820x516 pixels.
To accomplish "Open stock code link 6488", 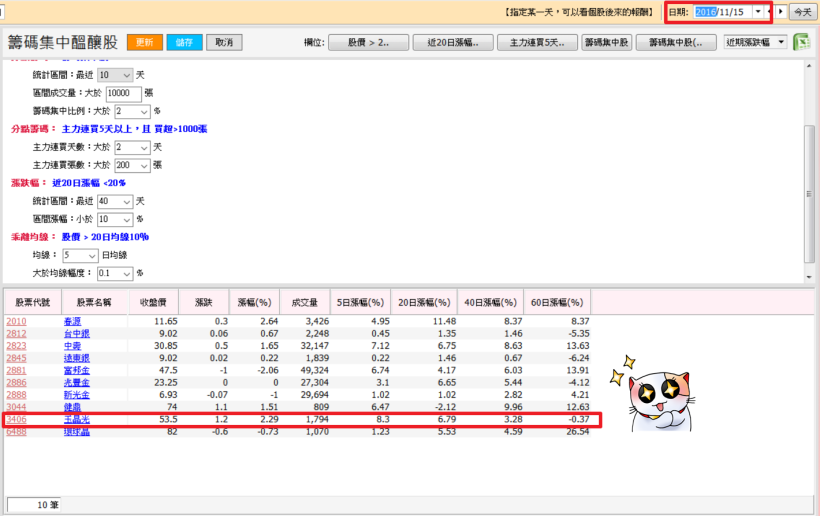I will pyautogui.click(x=16, y=432).
